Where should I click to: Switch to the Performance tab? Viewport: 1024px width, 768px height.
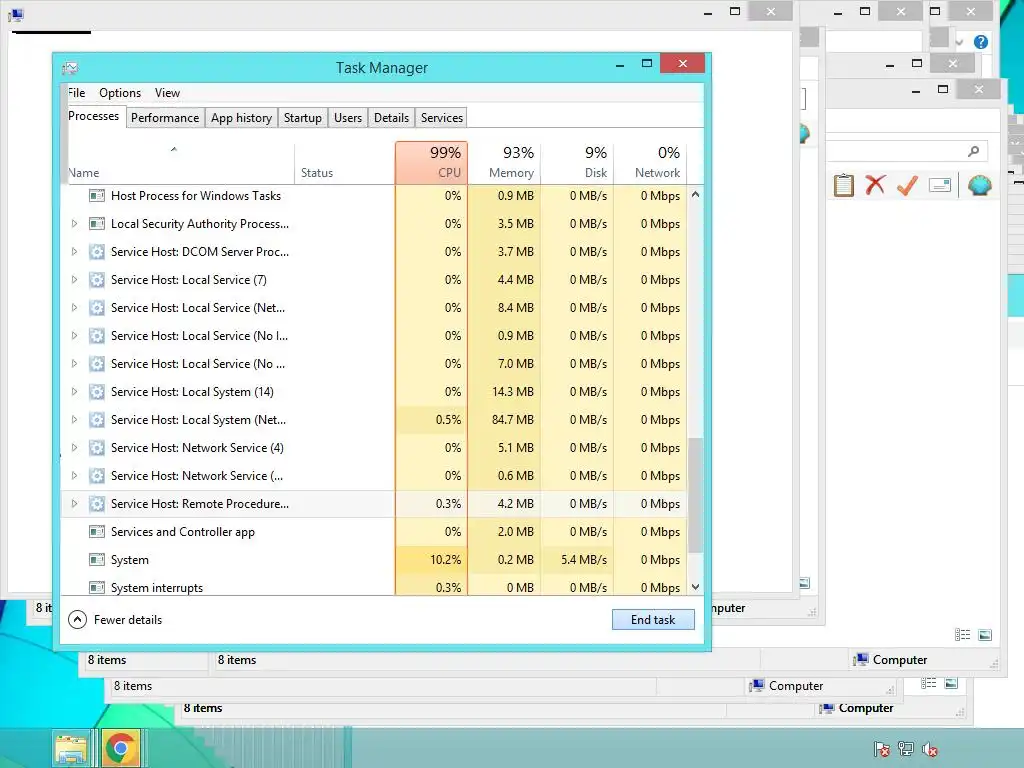tap(165, 118)
